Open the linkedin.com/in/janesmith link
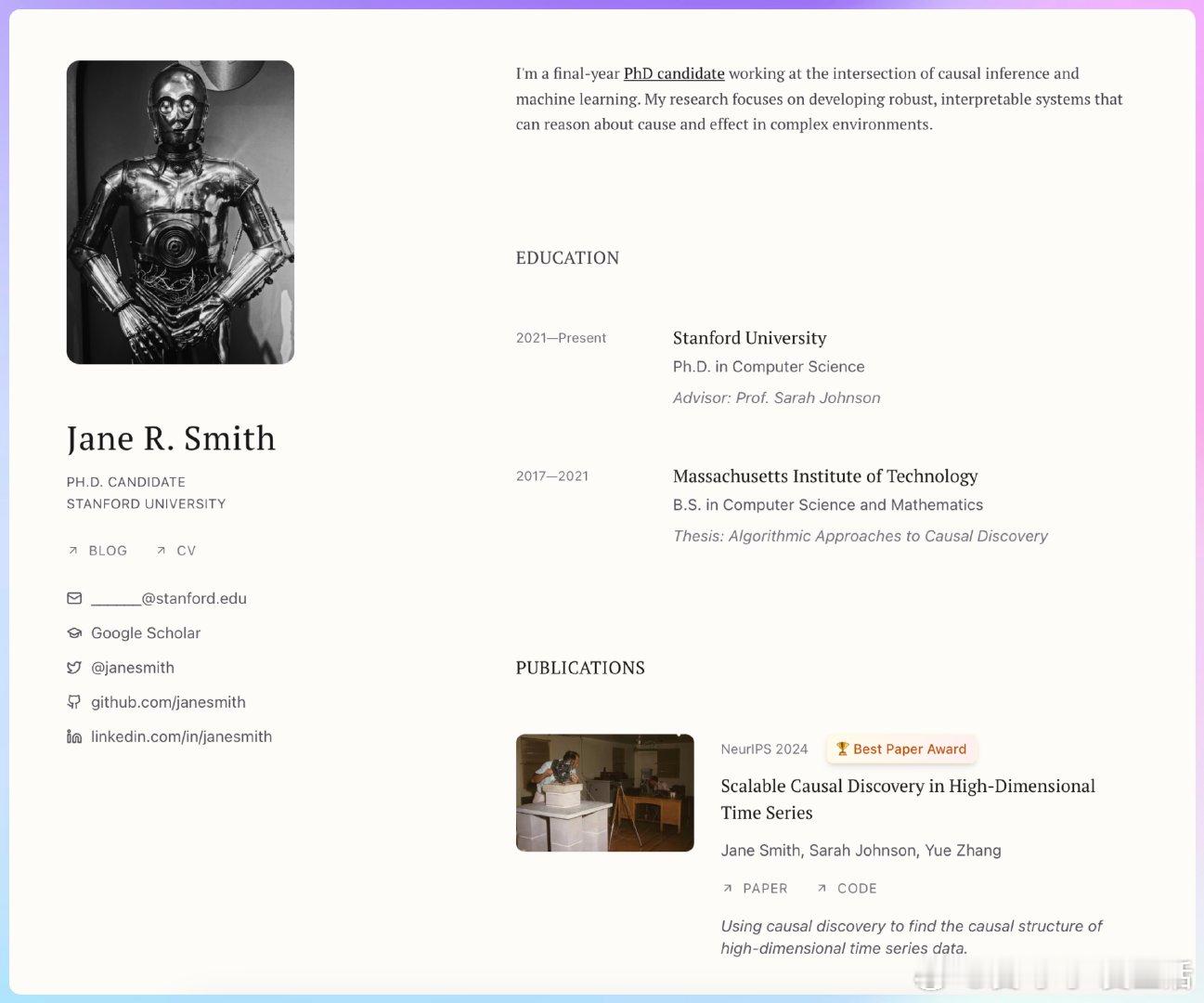 181,736
